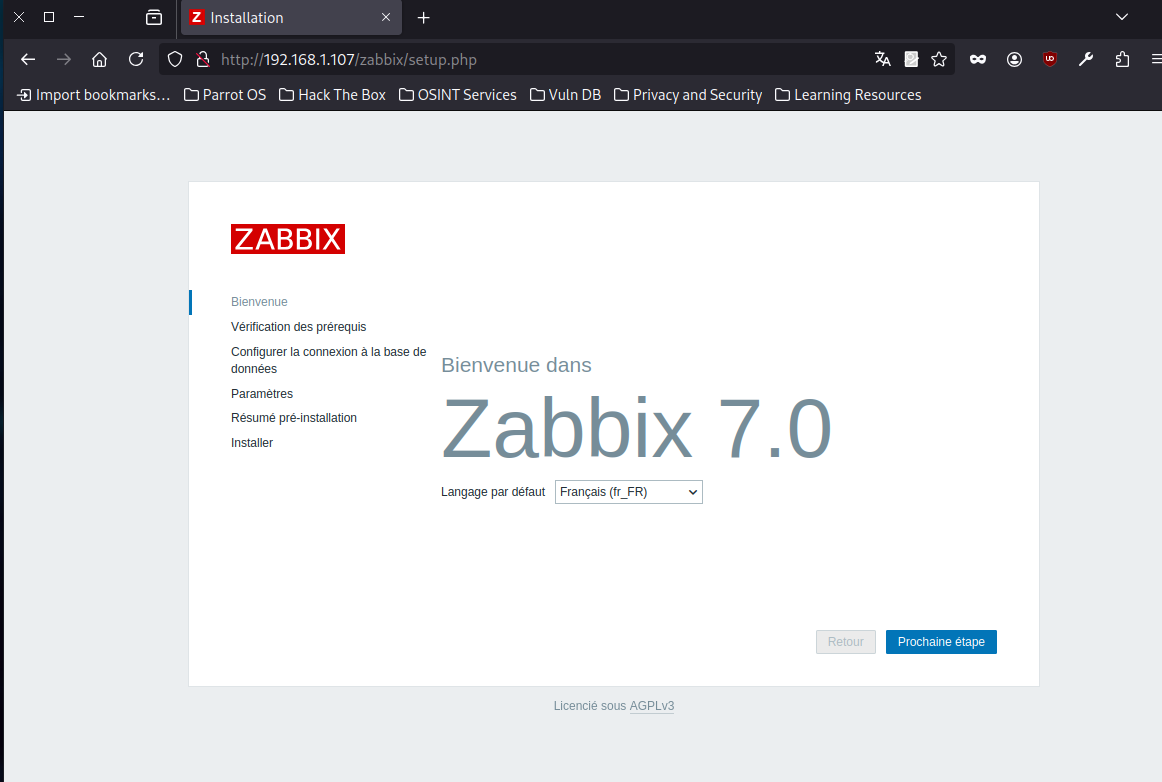
Task: Open the extensions puzzle piece icon
Action: point(1123,59)
